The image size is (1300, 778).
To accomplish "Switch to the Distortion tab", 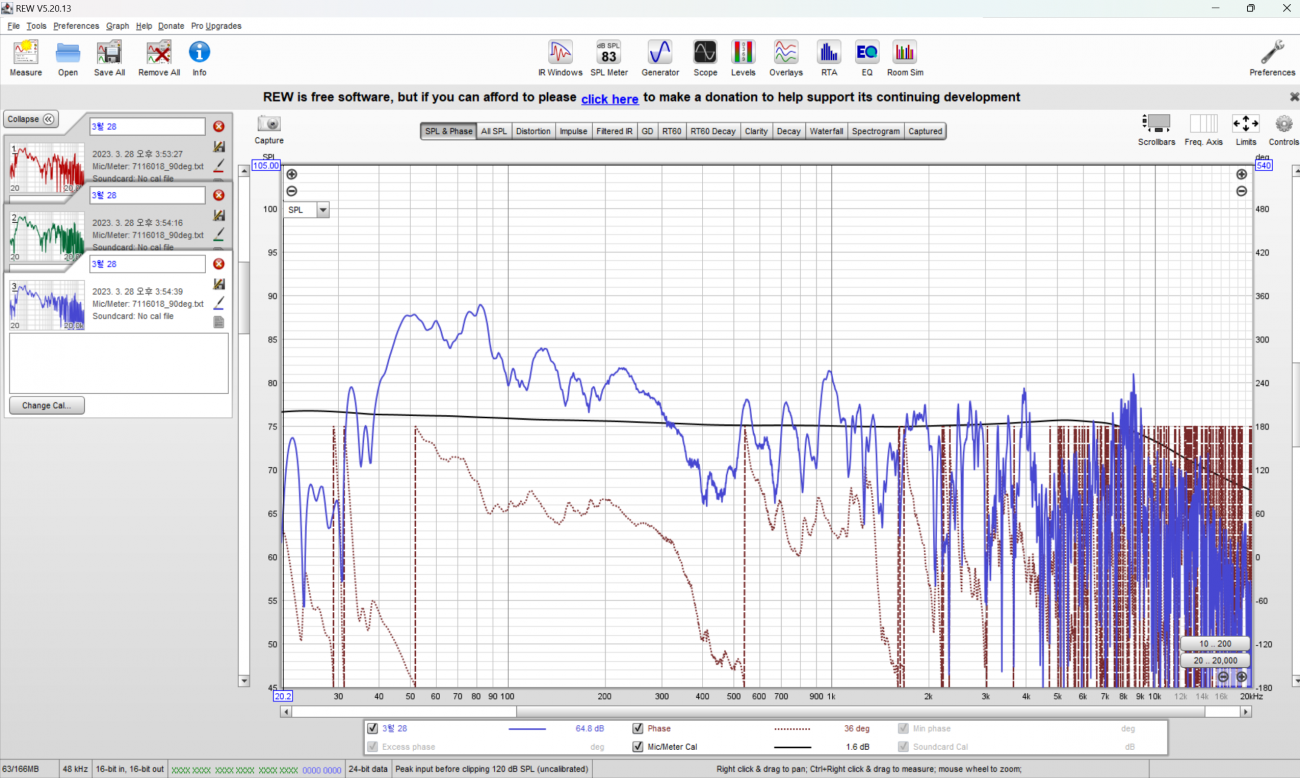I will click(533, 131).
